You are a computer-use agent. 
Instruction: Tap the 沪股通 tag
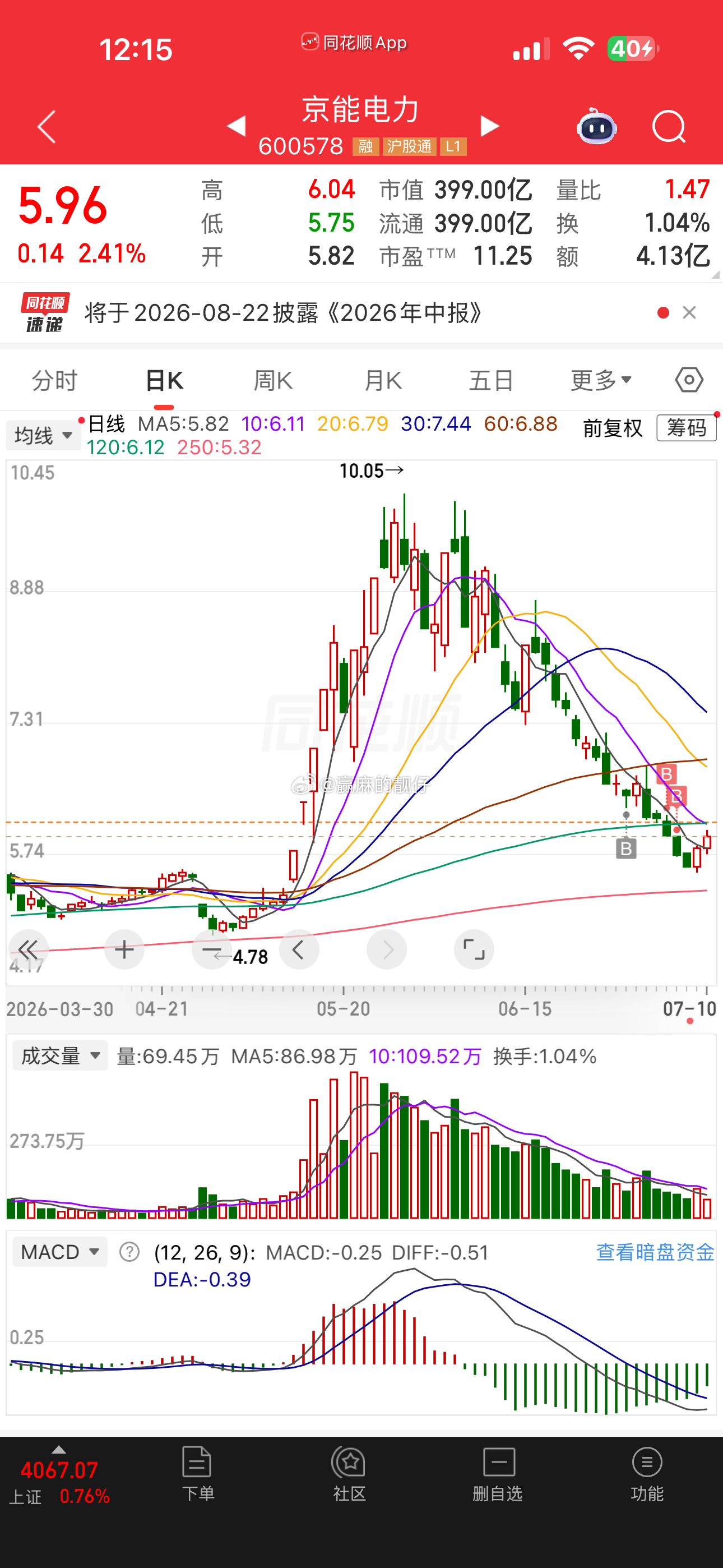(409, 147)
